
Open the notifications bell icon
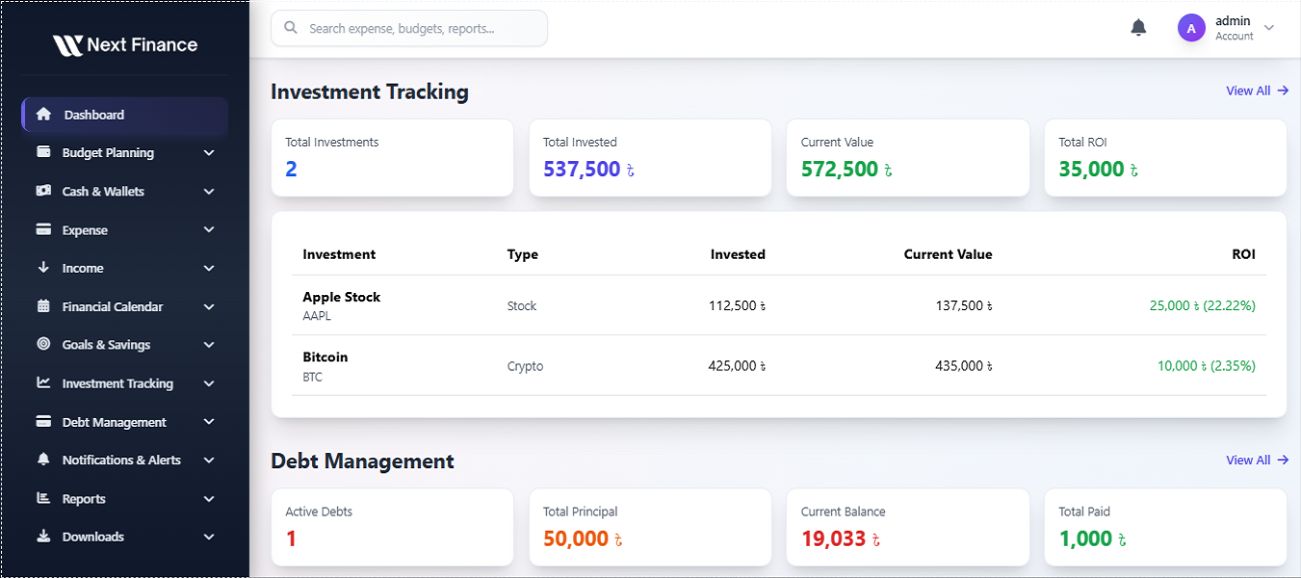click(1138, 28)
